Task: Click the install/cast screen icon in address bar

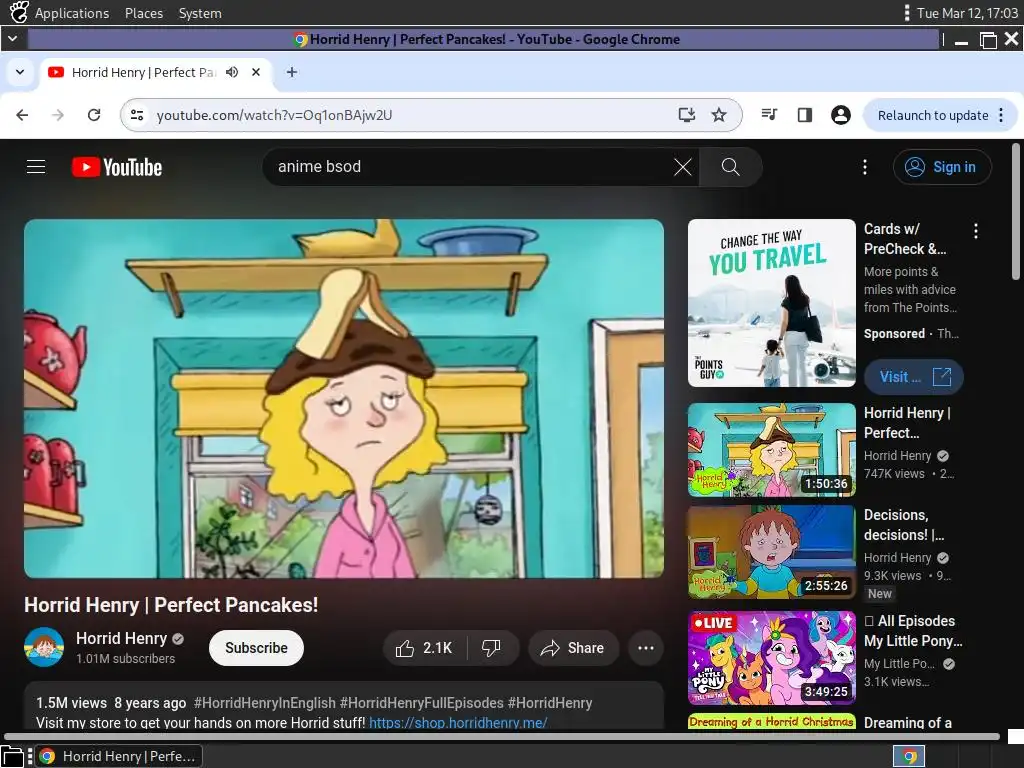Action: [x=686, y=115]
